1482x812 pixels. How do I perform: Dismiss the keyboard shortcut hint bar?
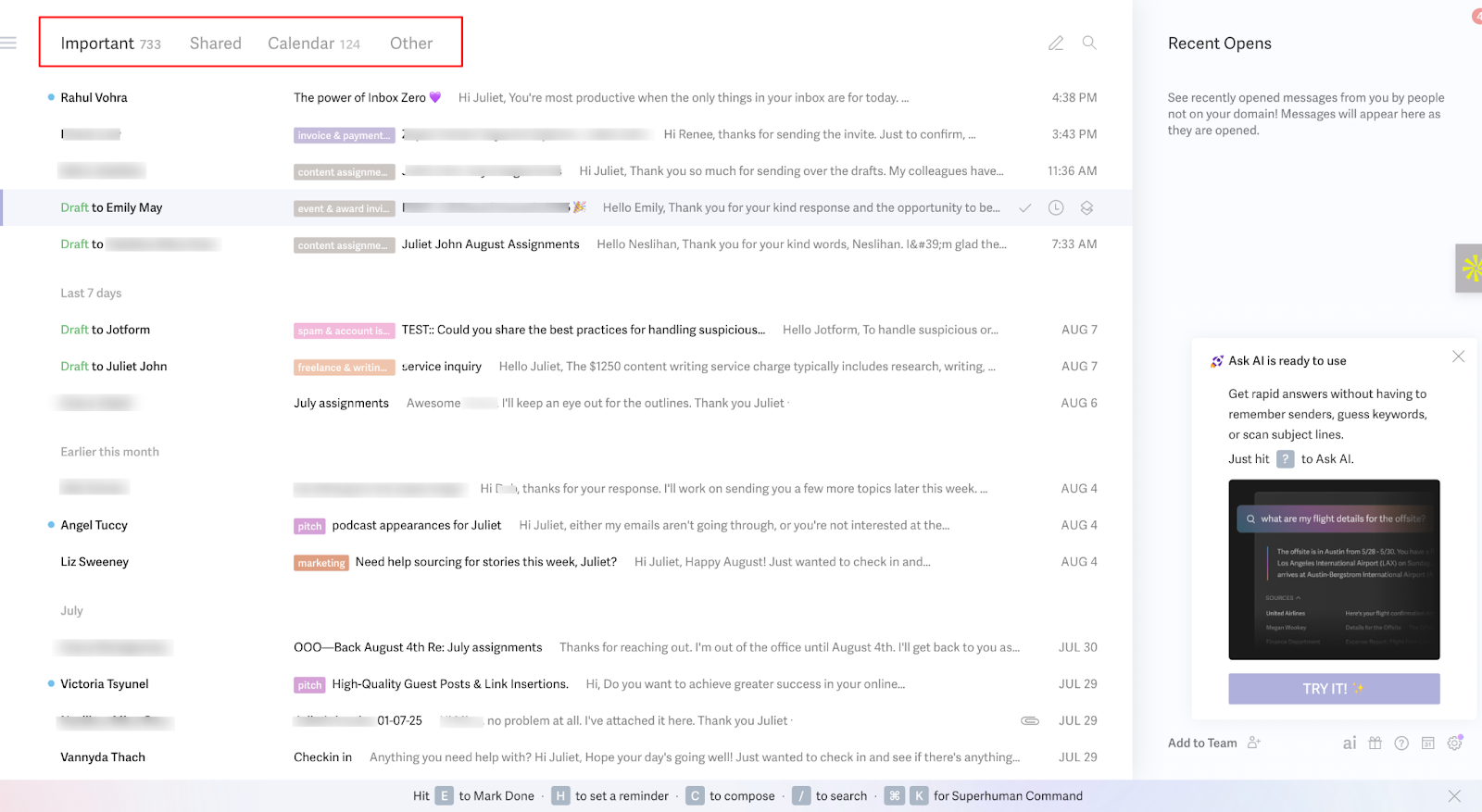click(1454, 796)
